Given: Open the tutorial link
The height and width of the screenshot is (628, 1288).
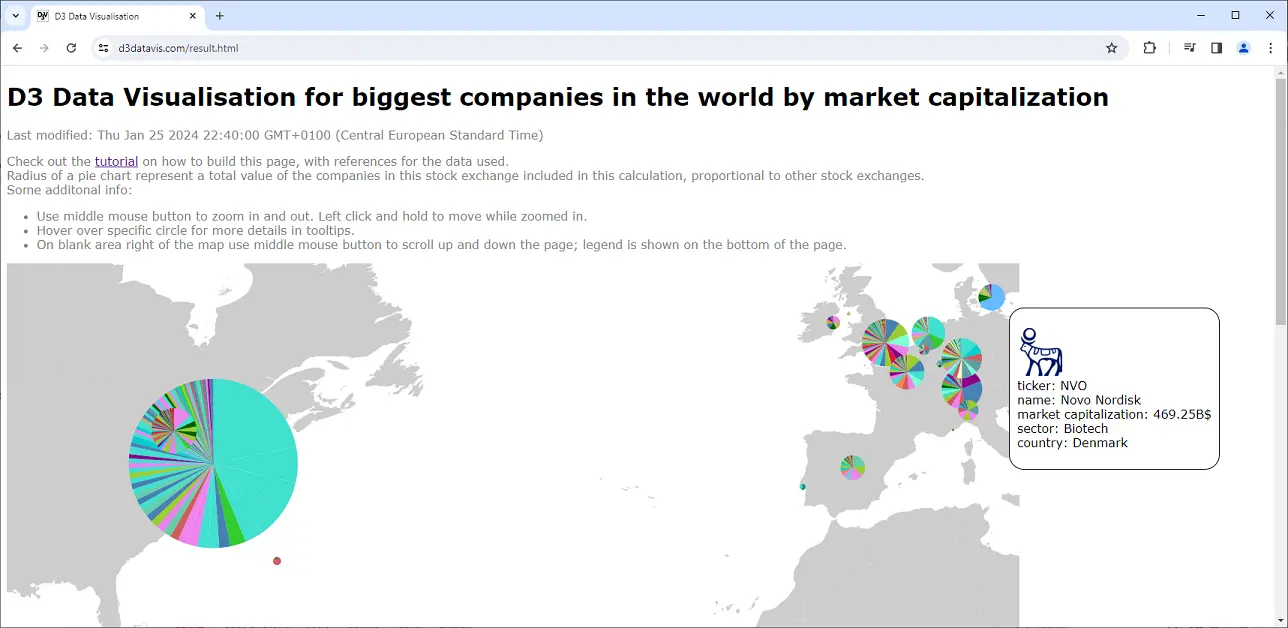Looking at the screenshot, I should tap(116, 161).
